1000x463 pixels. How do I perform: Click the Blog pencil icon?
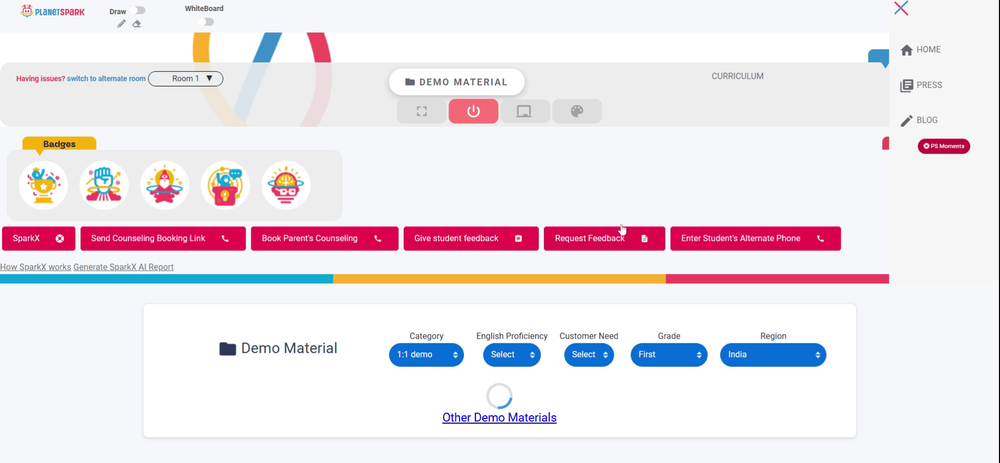(906, 121)
